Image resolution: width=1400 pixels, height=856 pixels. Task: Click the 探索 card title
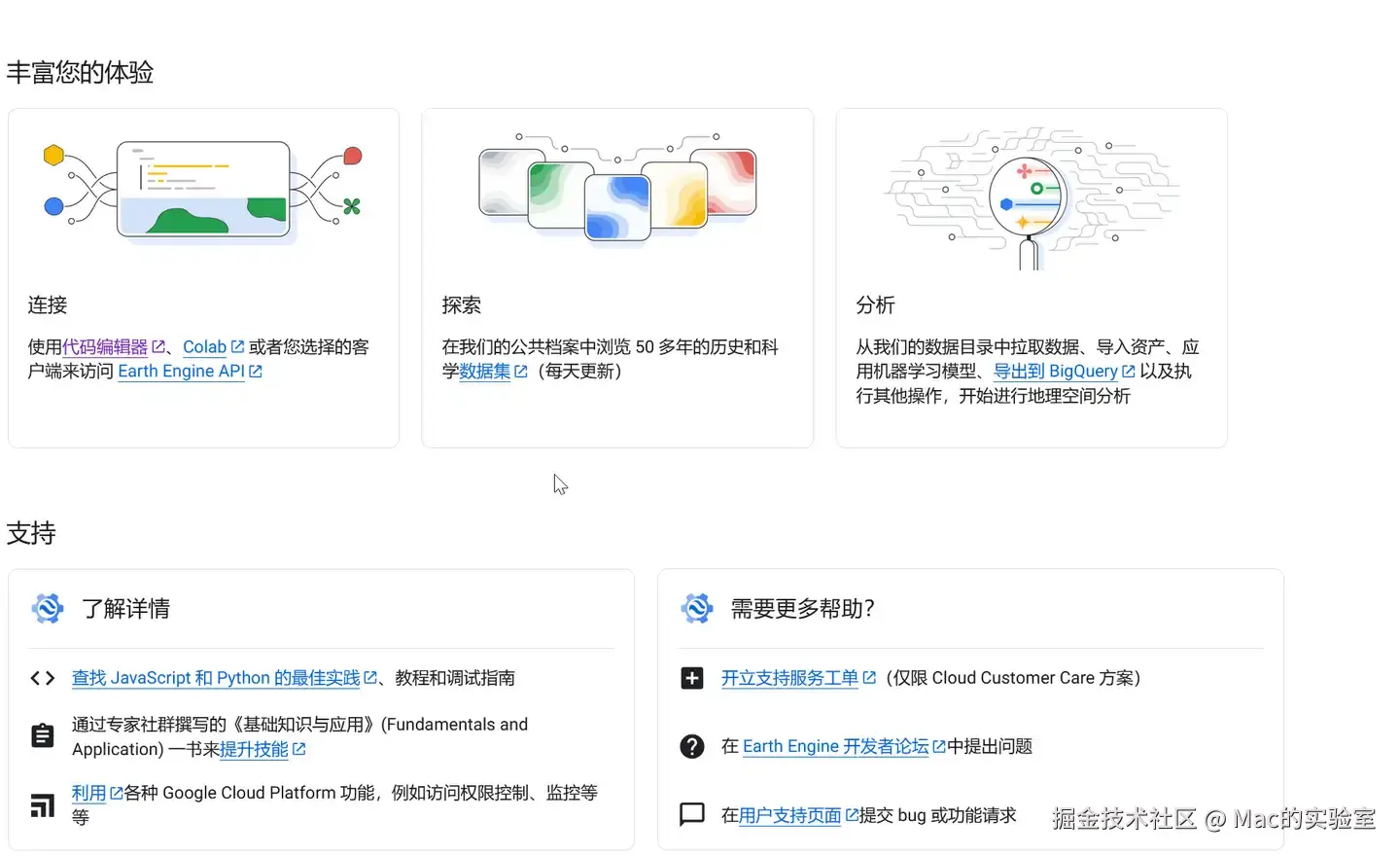(x=462, y=304)
